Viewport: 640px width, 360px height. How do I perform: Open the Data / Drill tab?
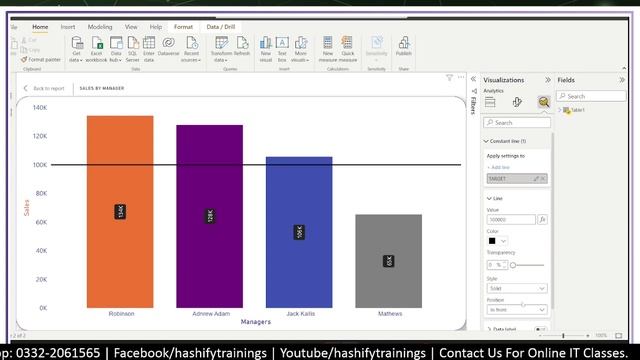pyautogui.click(x=221, y=27)
